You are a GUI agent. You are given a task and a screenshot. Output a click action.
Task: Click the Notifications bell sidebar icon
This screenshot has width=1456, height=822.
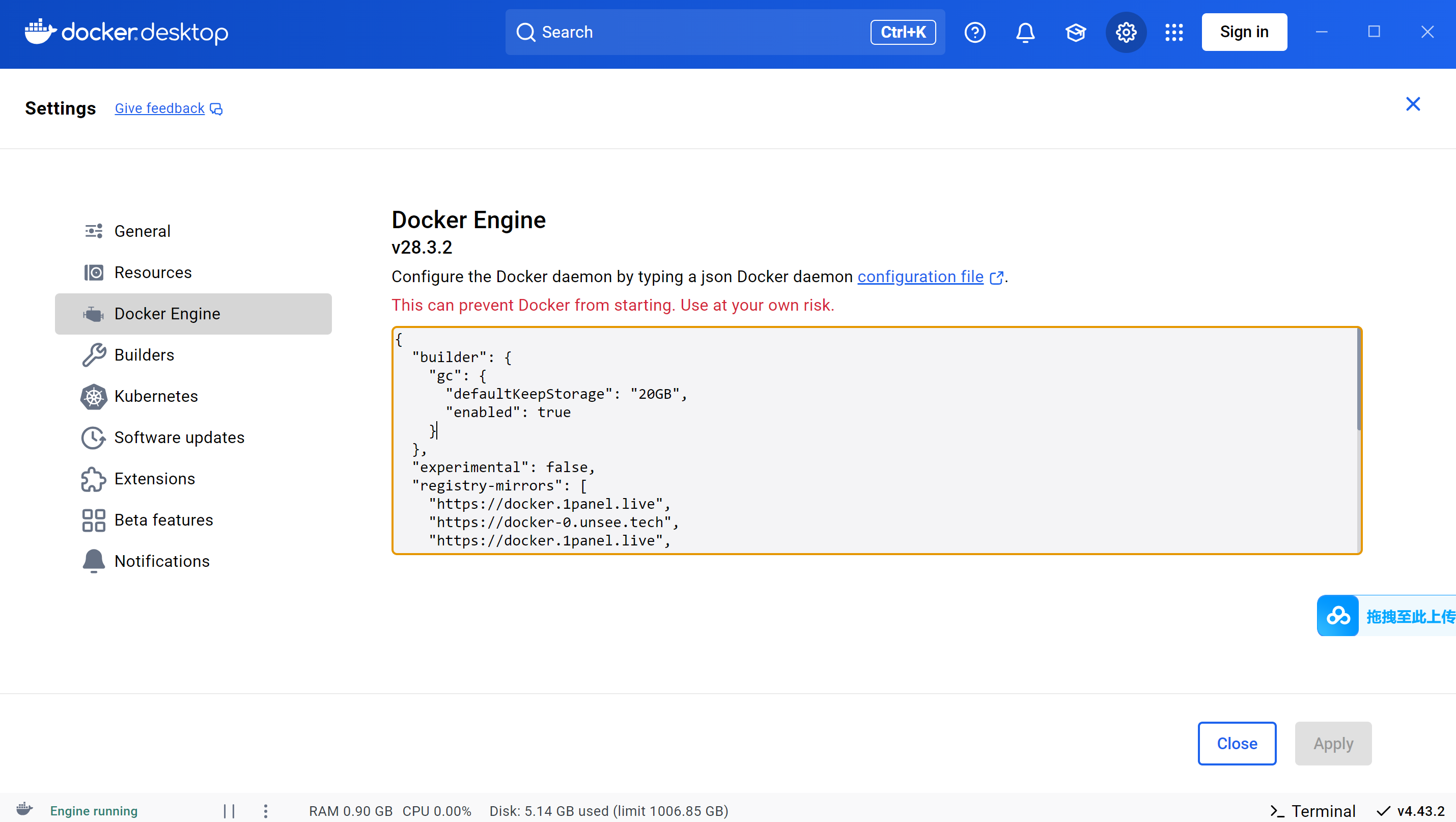(x=93, y=561)
